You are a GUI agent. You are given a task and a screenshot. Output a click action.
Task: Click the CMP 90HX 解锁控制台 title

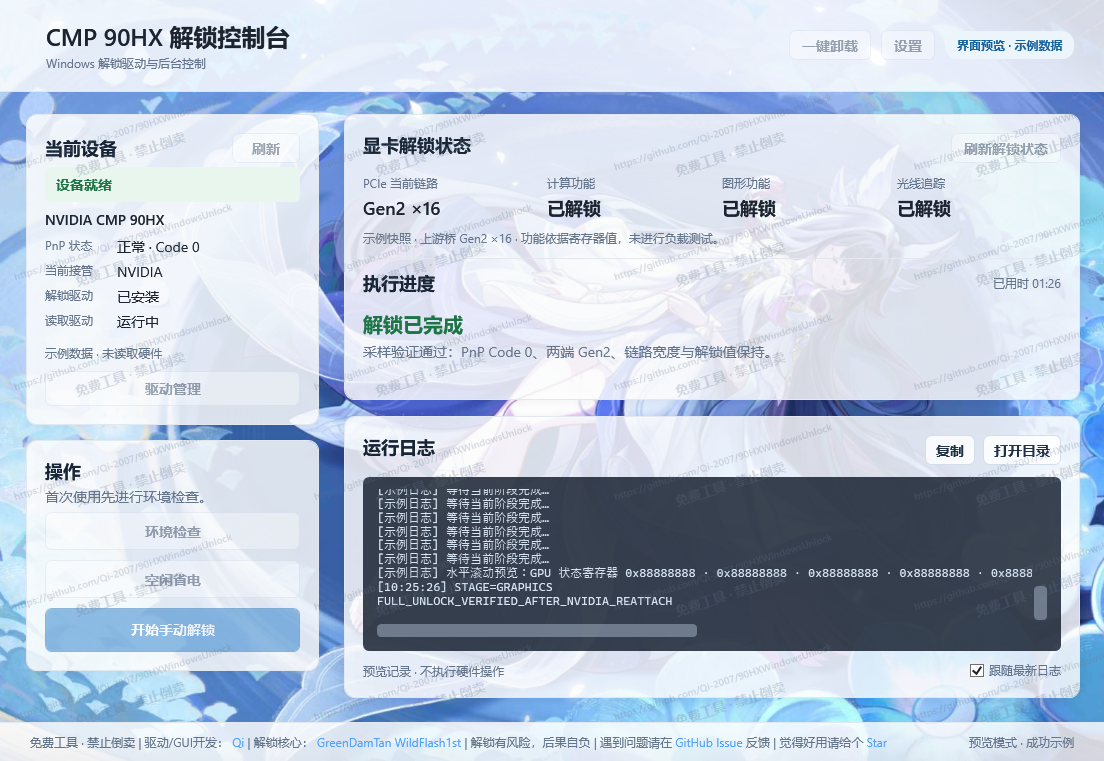(168, 38)
